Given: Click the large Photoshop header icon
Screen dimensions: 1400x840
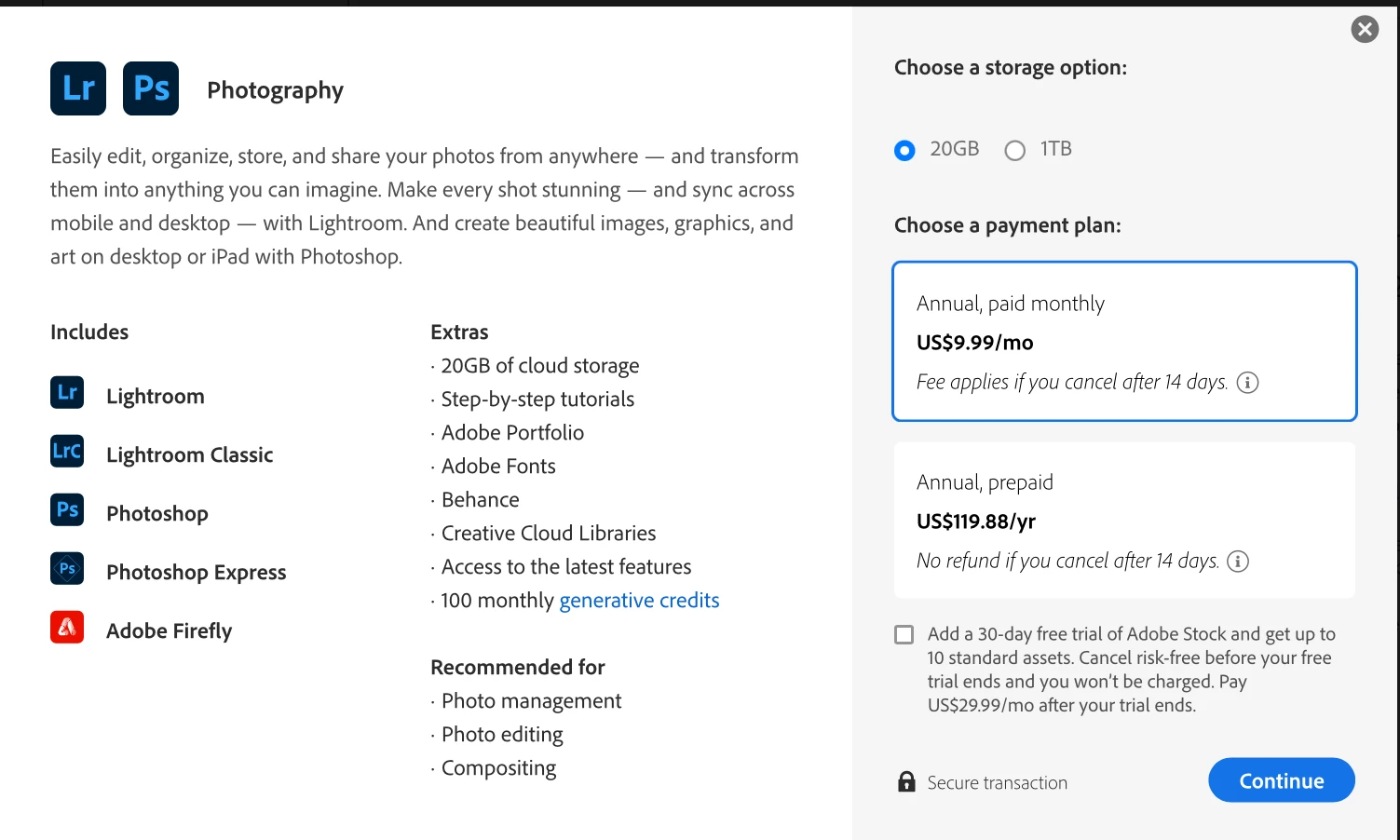Looking at the screenshot, I should point(151,88).
